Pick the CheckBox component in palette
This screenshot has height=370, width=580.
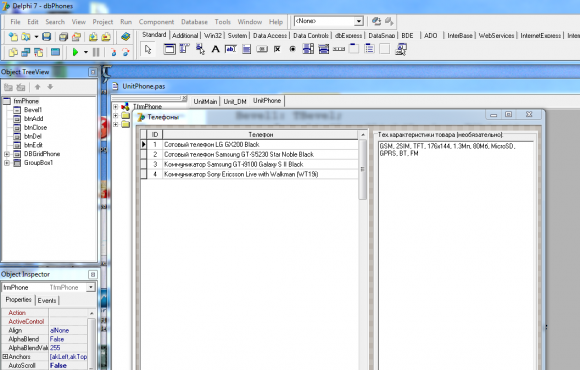[x=277, y=49]
